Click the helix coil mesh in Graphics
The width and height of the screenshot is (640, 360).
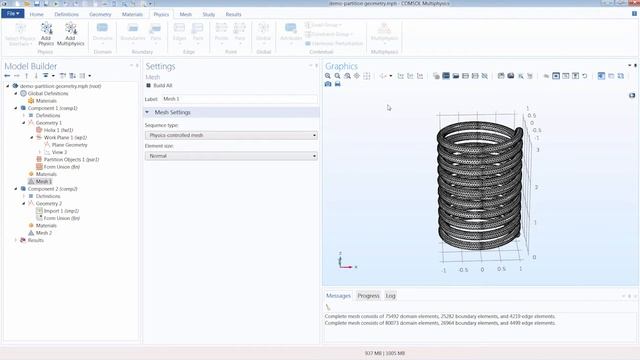tap(479, 186)
